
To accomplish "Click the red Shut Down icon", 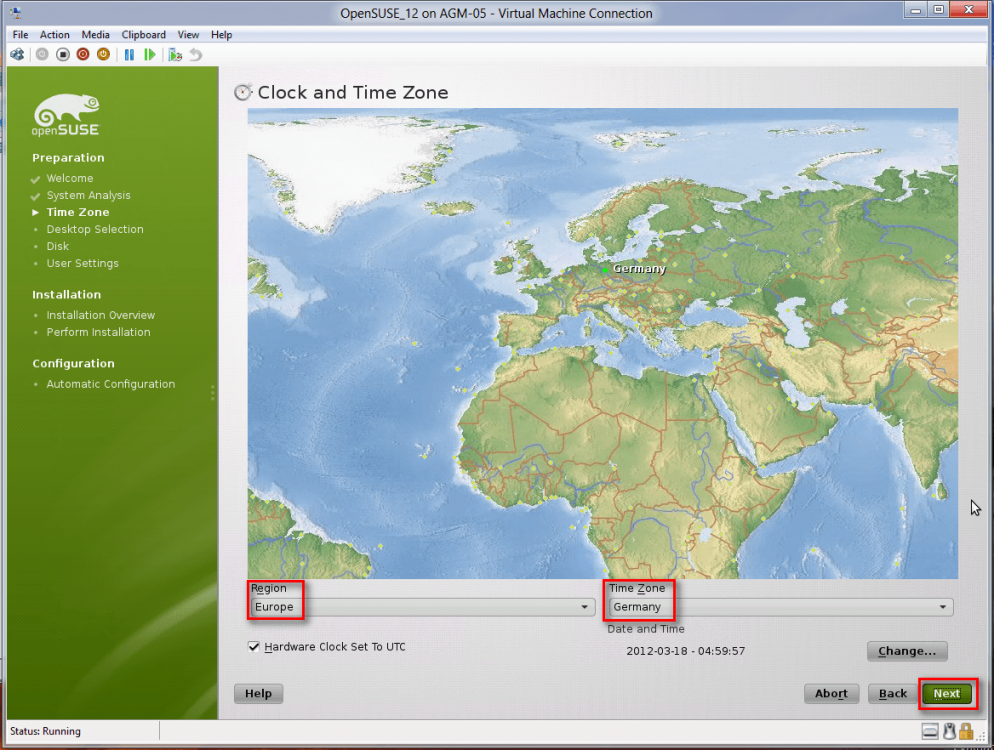I will pos(83,54).
